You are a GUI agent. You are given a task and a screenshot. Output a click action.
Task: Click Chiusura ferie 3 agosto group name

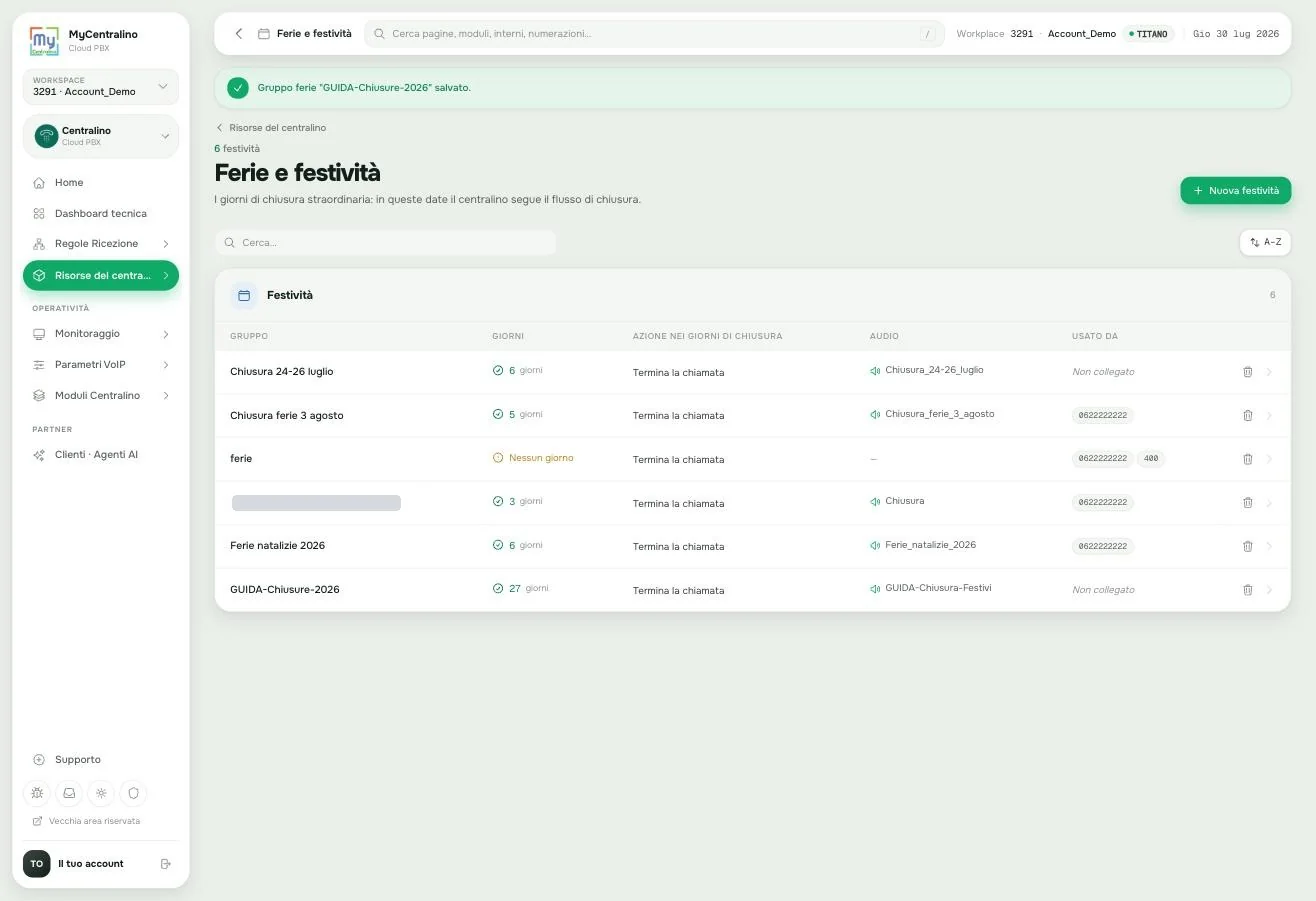coord(287,416)
